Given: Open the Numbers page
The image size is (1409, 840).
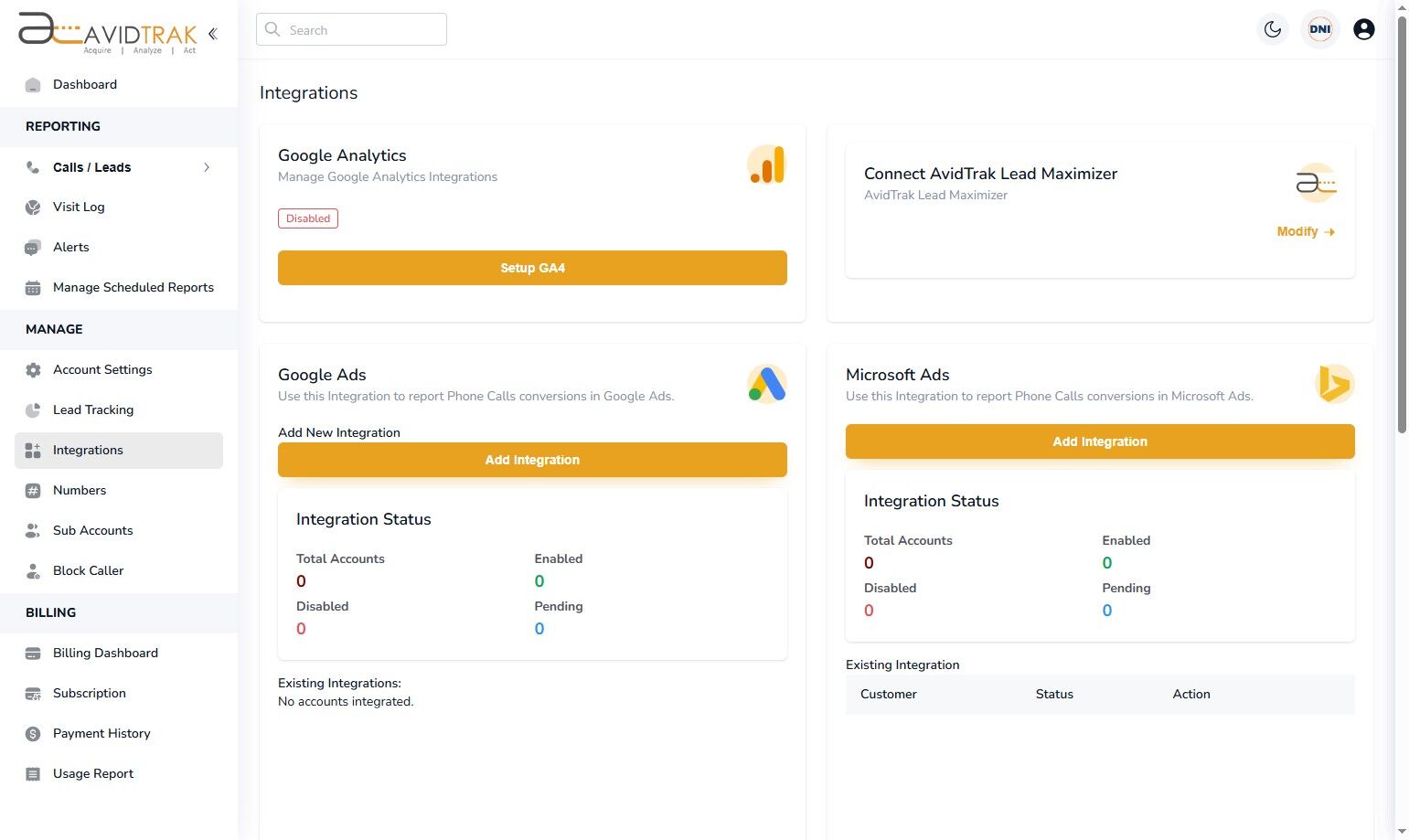Looking at the screenshot, I should (80, 491).
